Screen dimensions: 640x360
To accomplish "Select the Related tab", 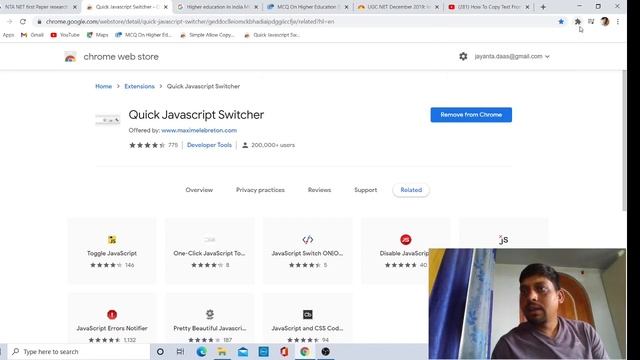I will [411, 190].
